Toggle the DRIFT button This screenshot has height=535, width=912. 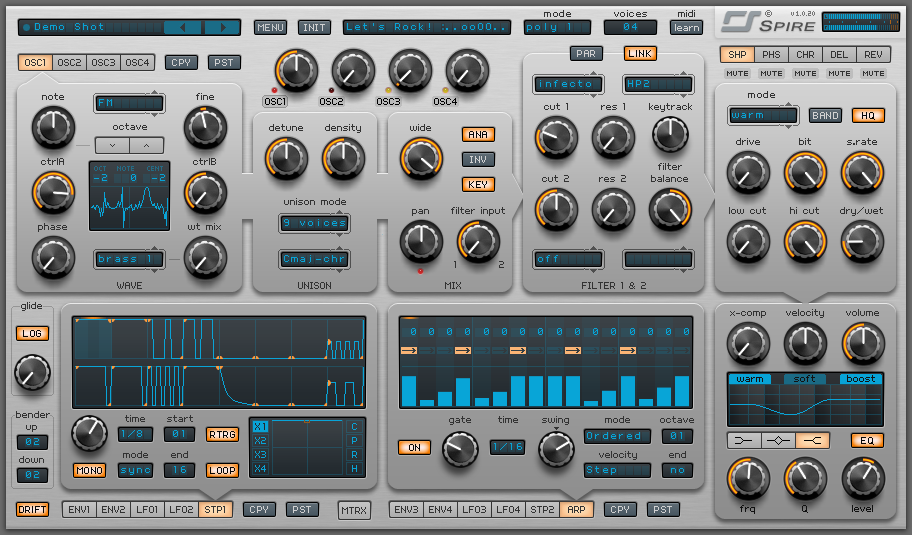(x=32, y=510)
